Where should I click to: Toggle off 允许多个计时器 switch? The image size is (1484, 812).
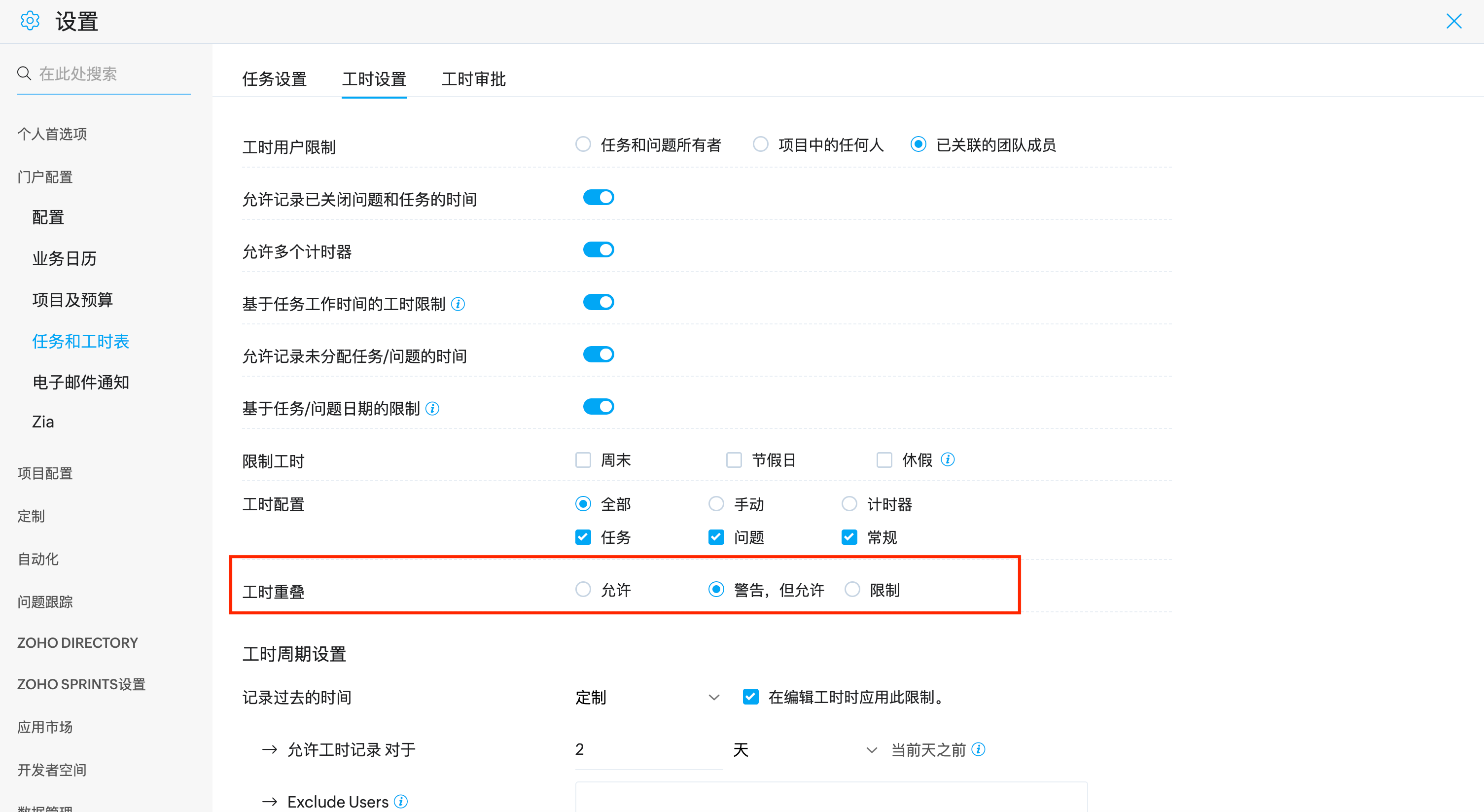point(598,250)
